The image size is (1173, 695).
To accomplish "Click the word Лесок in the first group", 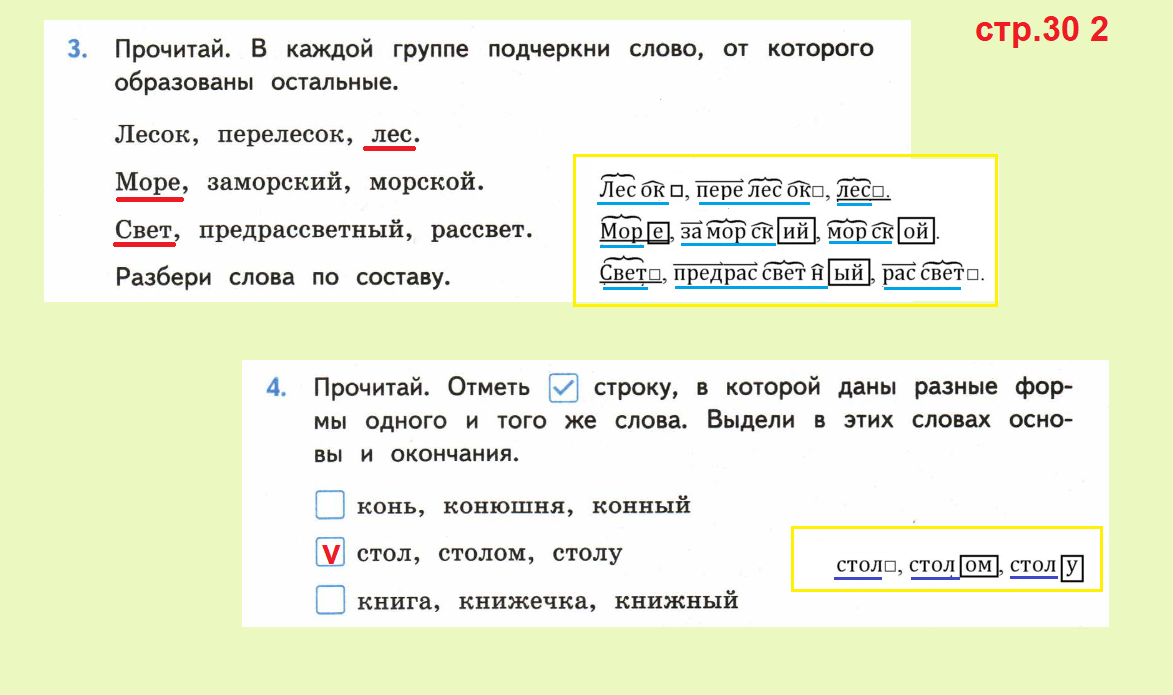I will click(x=153, y=135).
